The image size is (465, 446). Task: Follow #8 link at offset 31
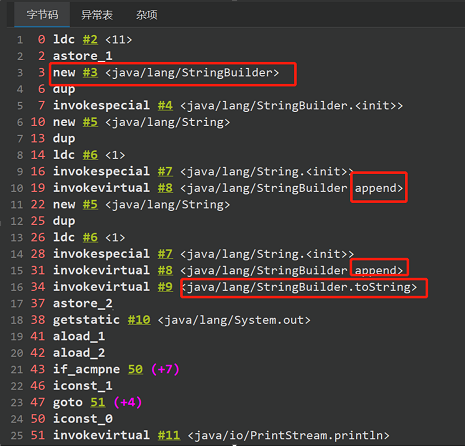[x=165, y=271]
